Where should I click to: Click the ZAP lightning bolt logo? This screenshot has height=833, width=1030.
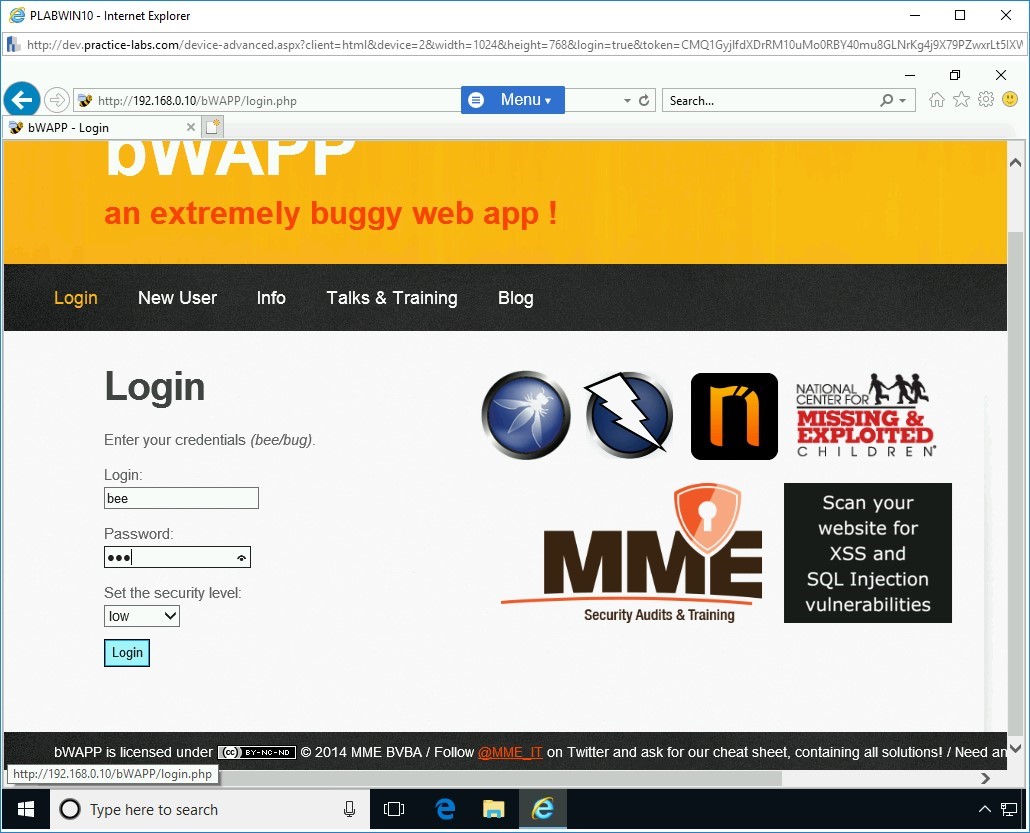pos(629,415)
